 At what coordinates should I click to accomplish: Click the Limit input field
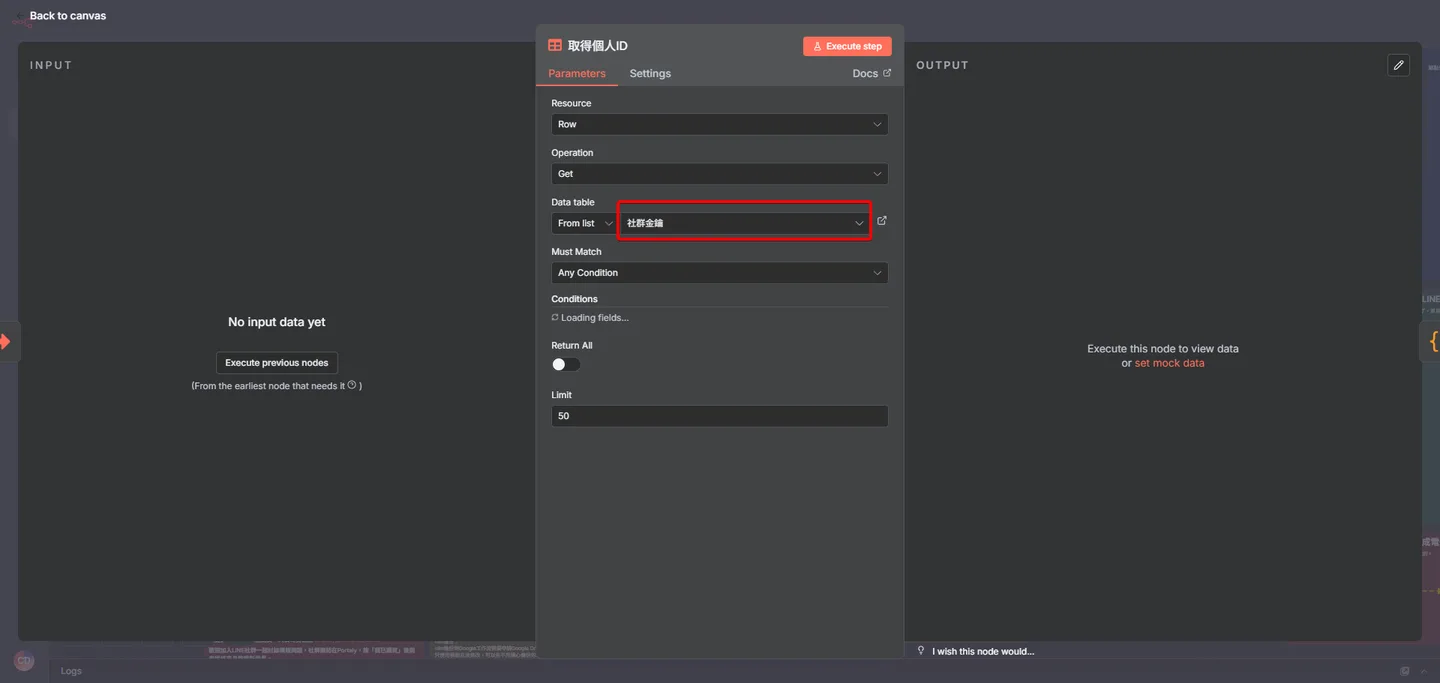coord(720,416)
